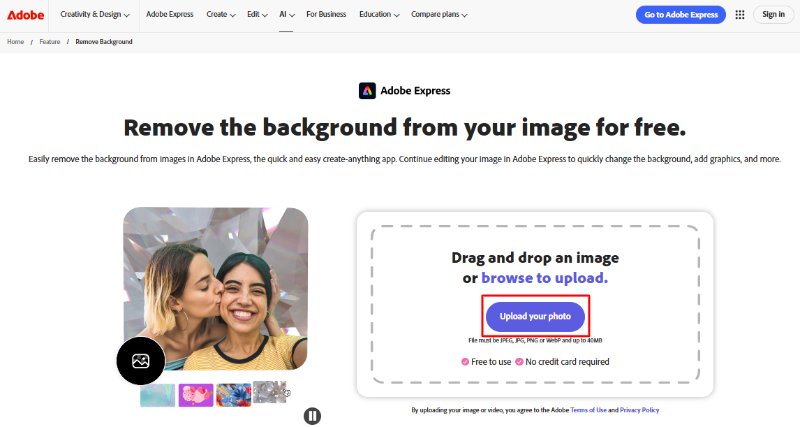This screenshot has width=800, height=427.
Task: Select the colorful floral background thumbnail
Action: coord(234,395)
